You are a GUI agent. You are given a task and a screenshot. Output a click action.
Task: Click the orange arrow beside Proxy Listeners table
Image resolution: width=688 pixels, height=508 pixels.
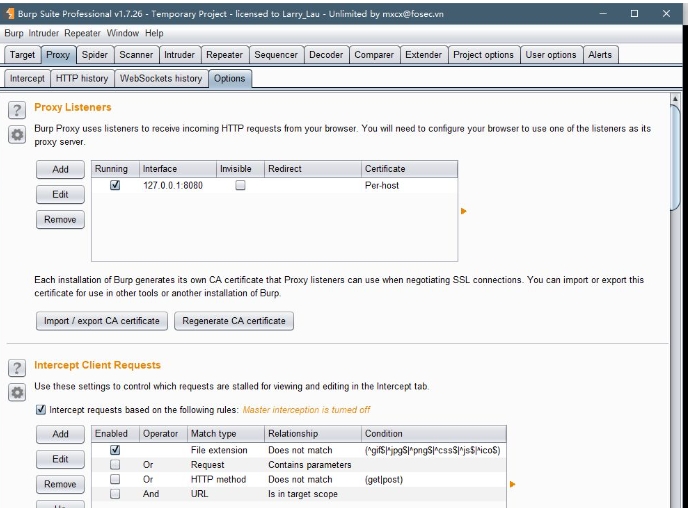tap(463, 211)
